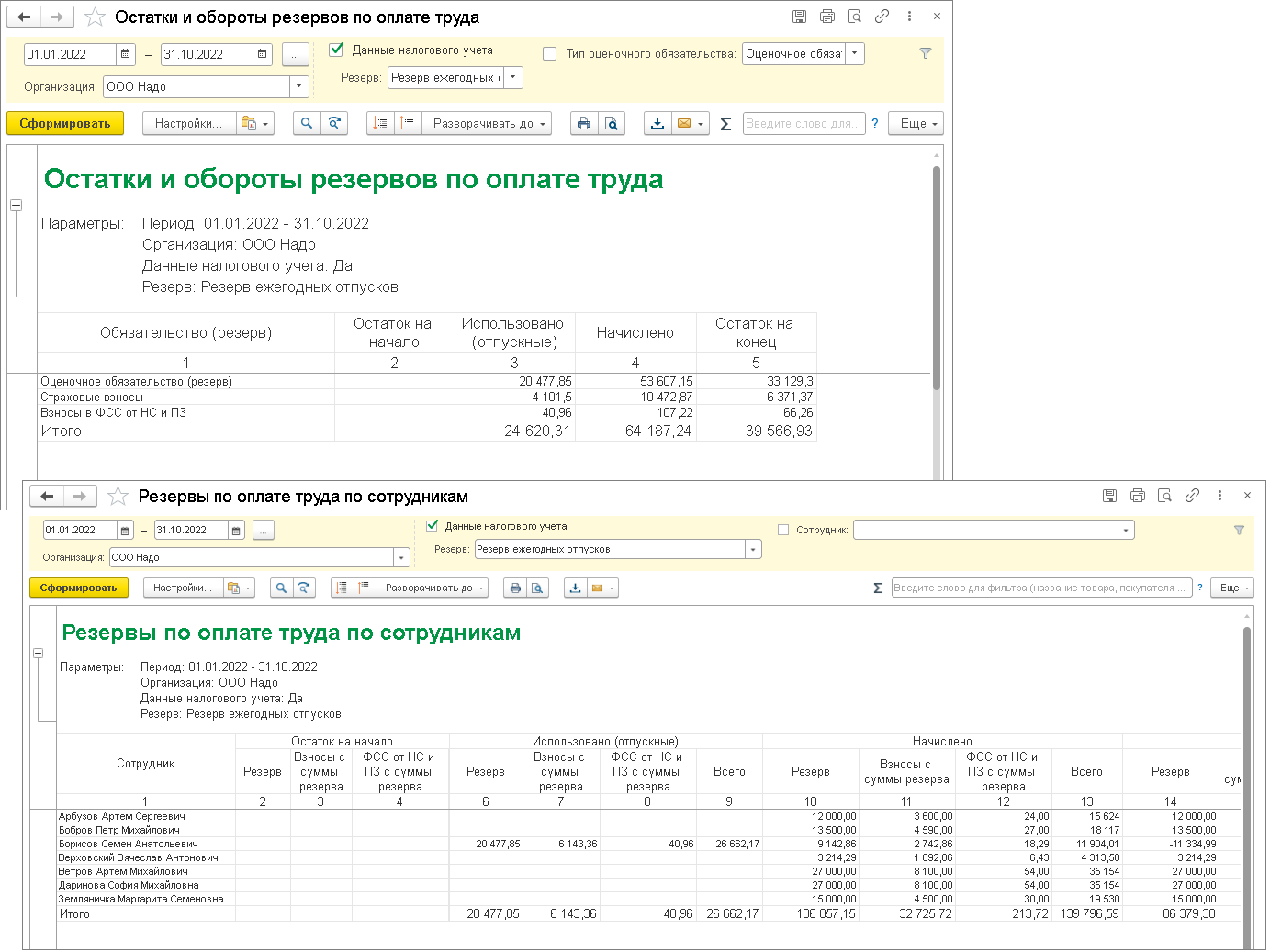Click 'Введите слово для' search field, upper toolbar

coord(804,123)
